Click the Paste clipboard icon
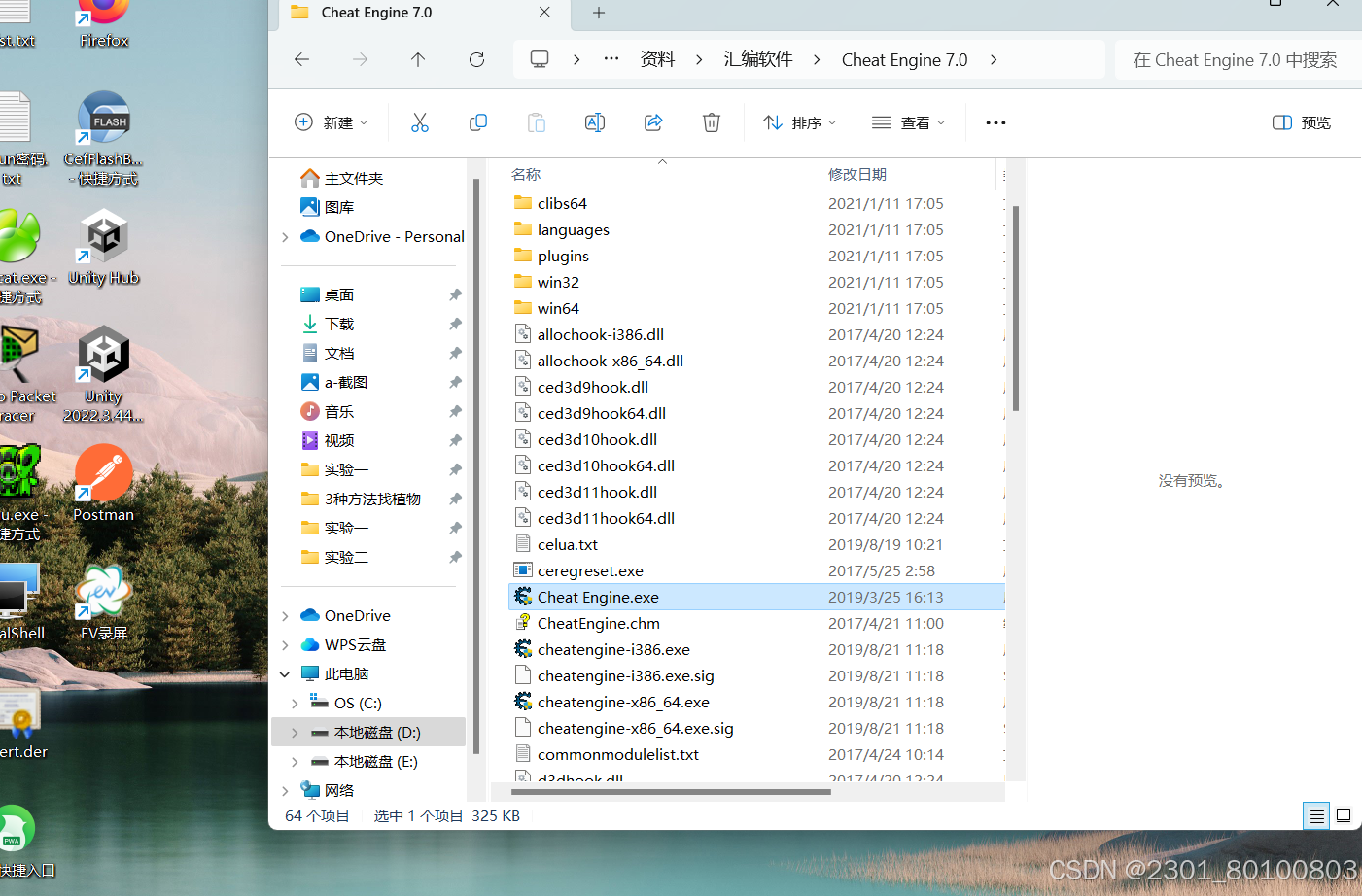This screenshot has width=1362, height=896. pyautogui.click(x=537, y=122)
